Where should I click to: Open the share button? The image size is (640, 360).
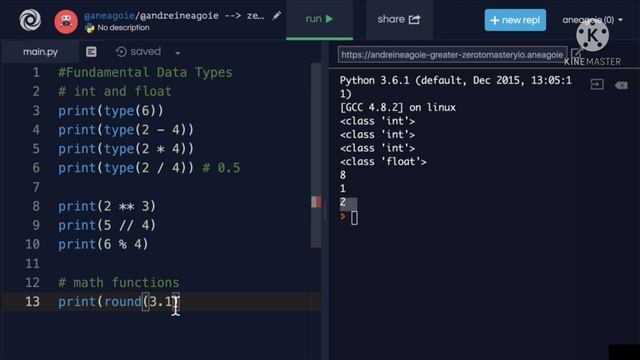point(399,19)
